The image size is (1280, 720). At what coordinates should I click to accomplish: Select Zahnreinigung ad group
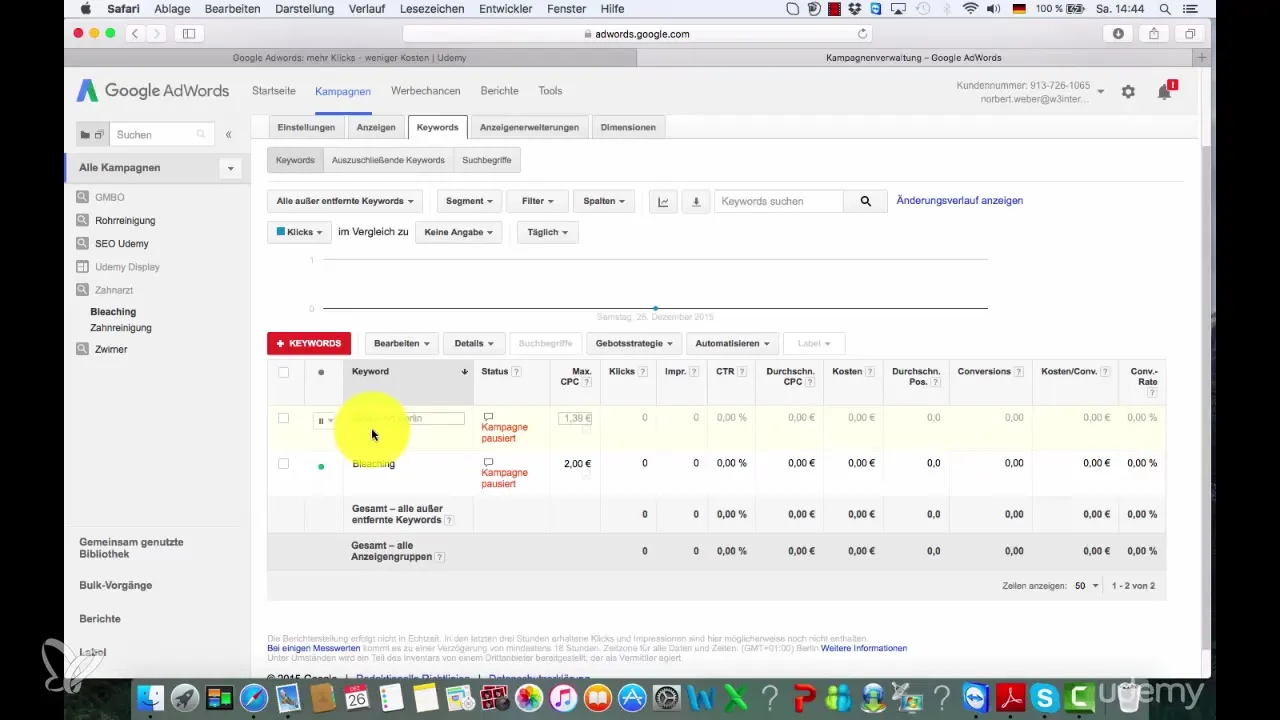point(121,327)
